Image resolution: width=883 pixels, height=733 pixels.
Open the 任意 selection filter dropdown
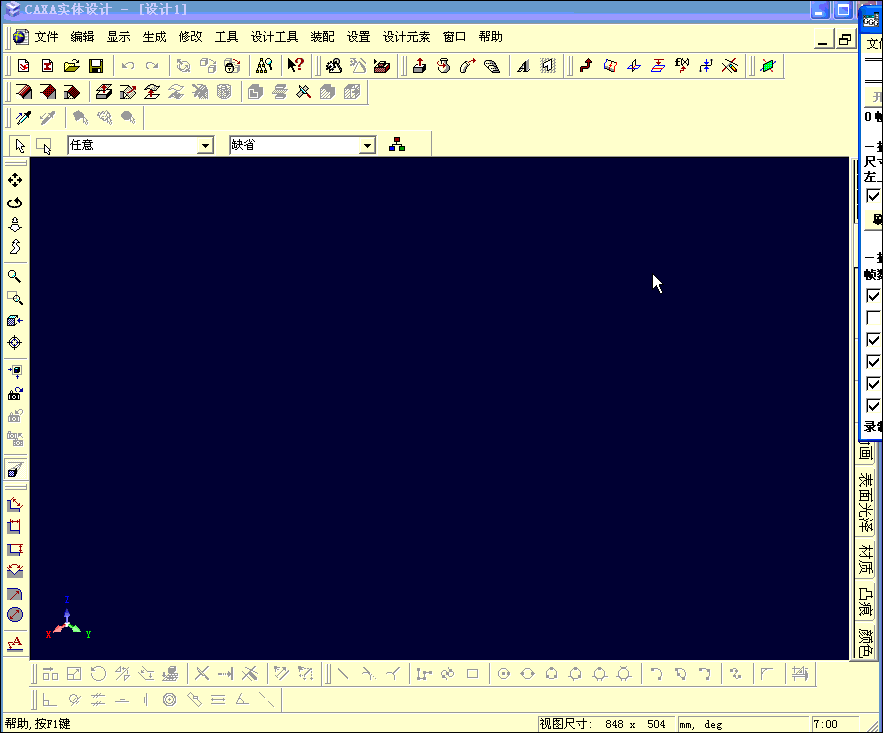206,146
